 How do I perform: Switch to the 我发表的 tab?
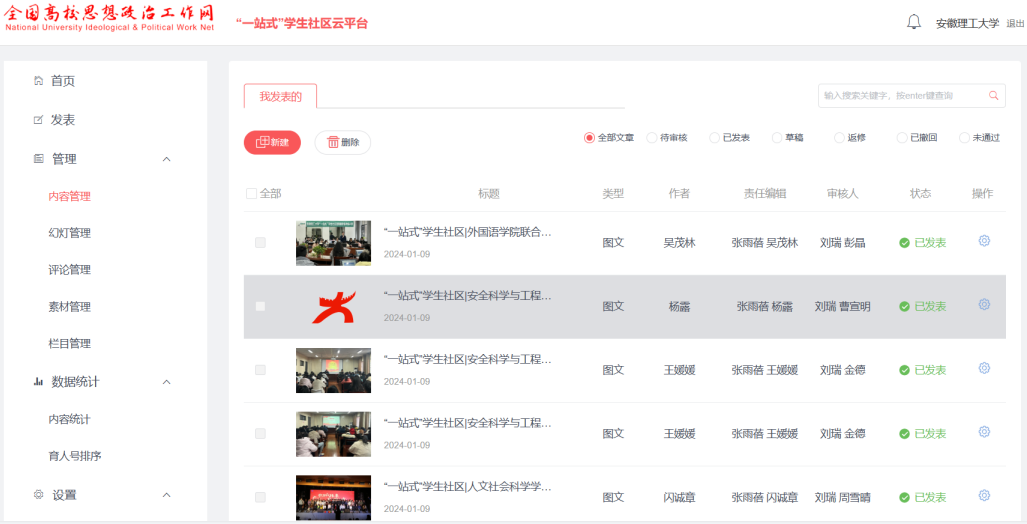280,96
